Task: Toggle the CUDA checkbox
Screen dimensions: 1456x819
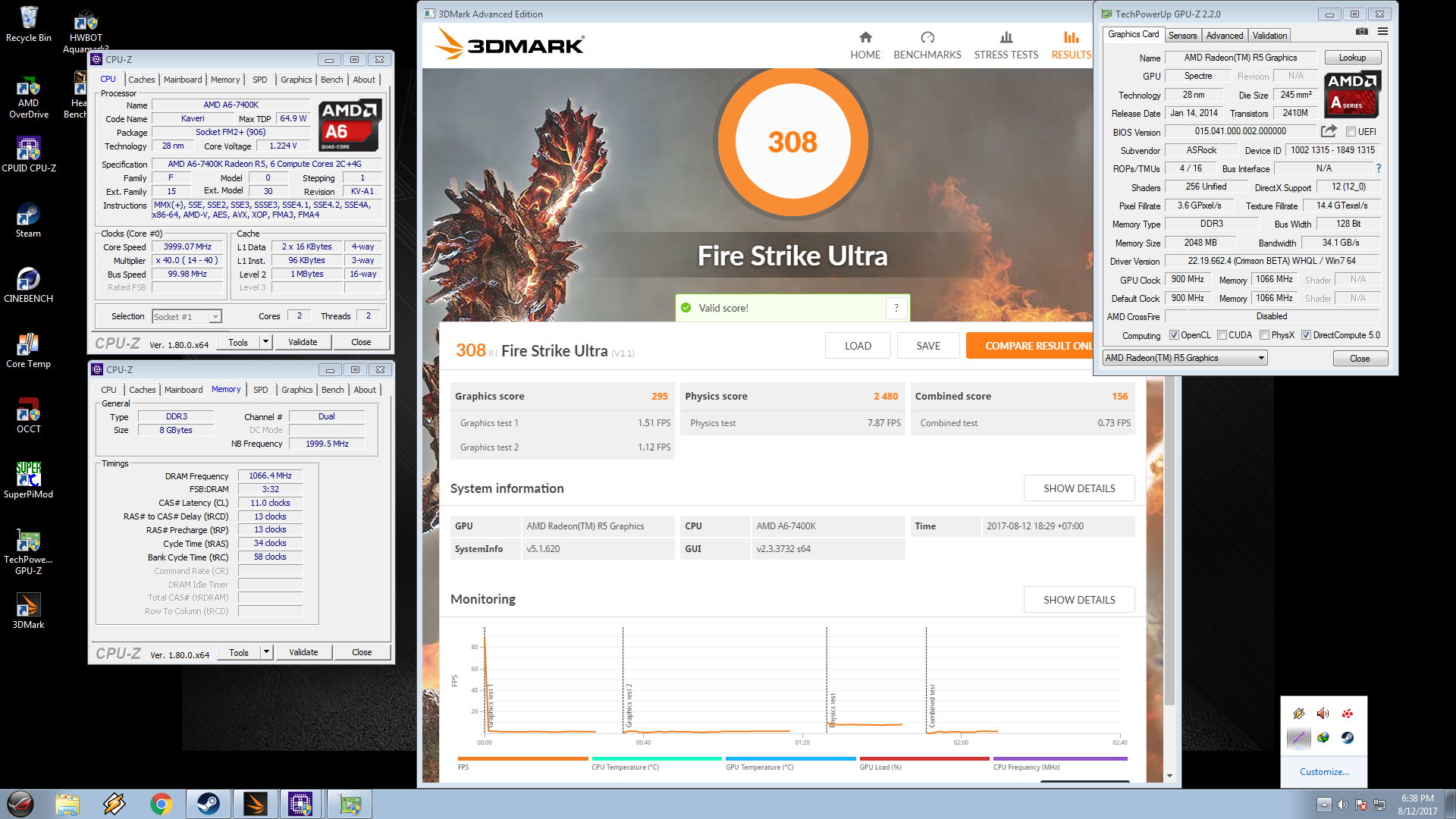Action: (x=1222, y=335)
